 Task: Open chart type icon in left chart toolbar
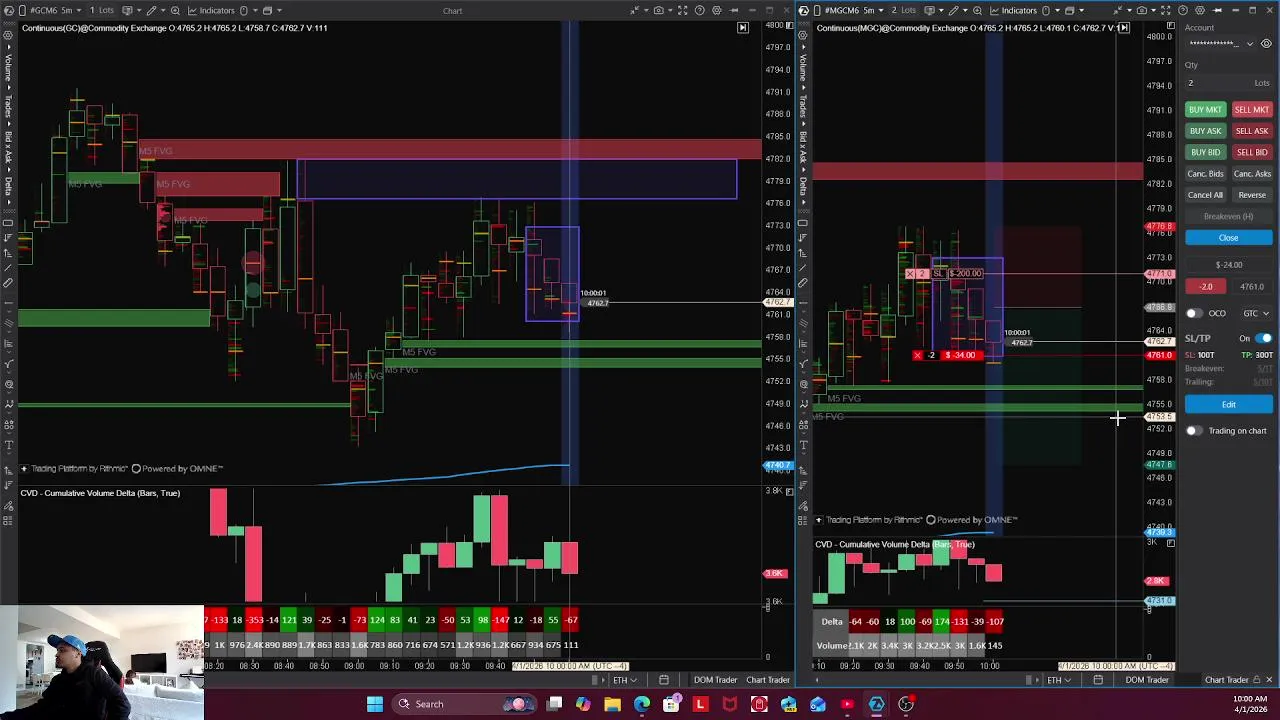click(127, 10)
